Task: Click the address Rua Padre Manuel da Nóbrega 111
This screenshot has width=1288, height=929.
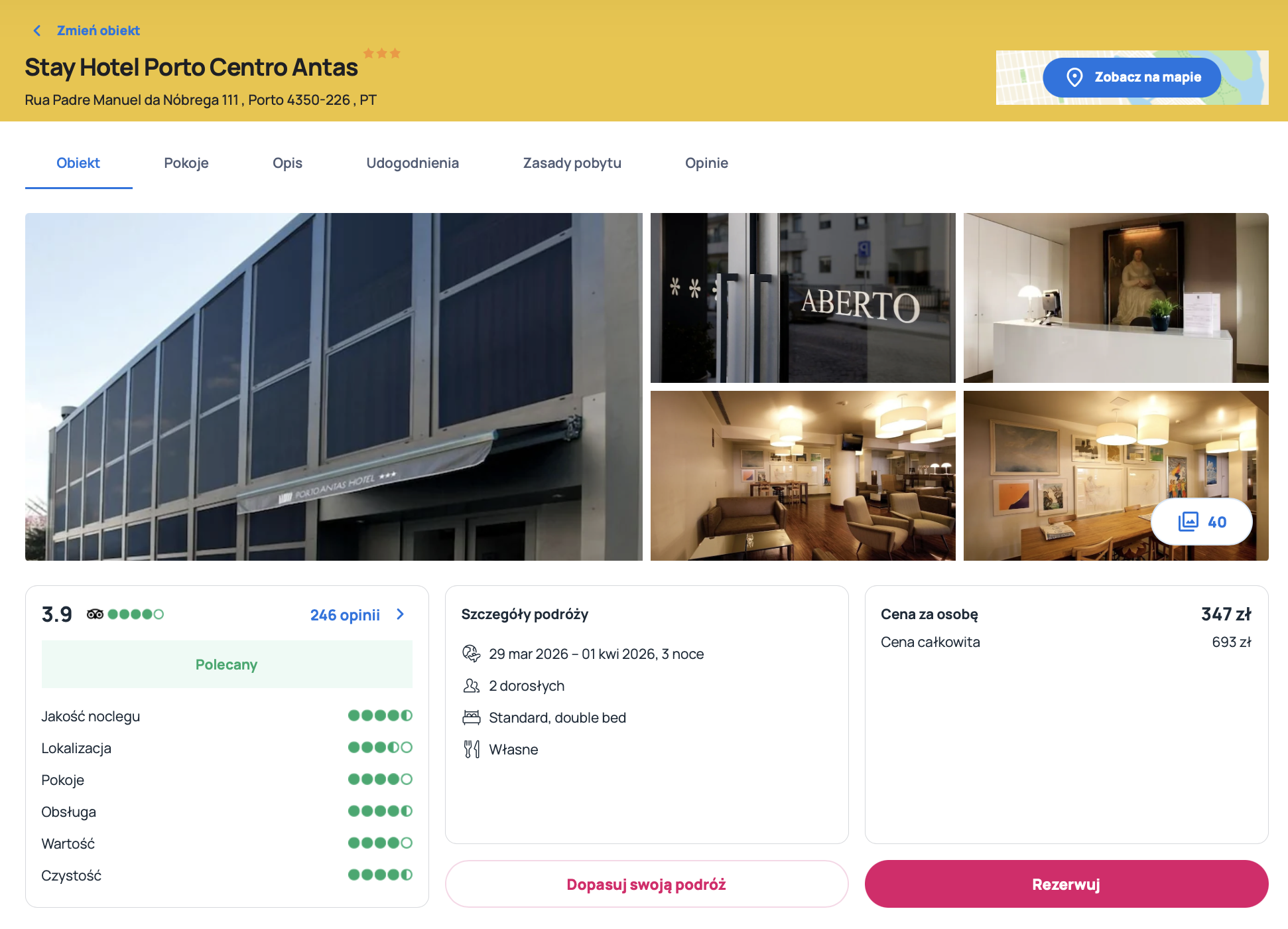Action: pyautogui.click(x=131, y=100)
